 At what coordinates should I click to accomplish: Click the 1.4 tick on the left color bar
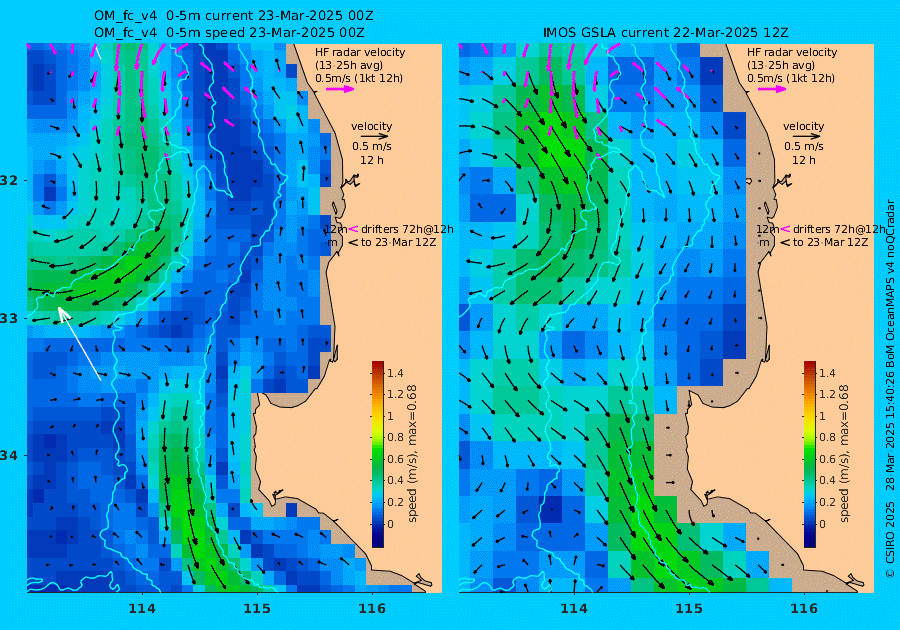pos(395,373)
